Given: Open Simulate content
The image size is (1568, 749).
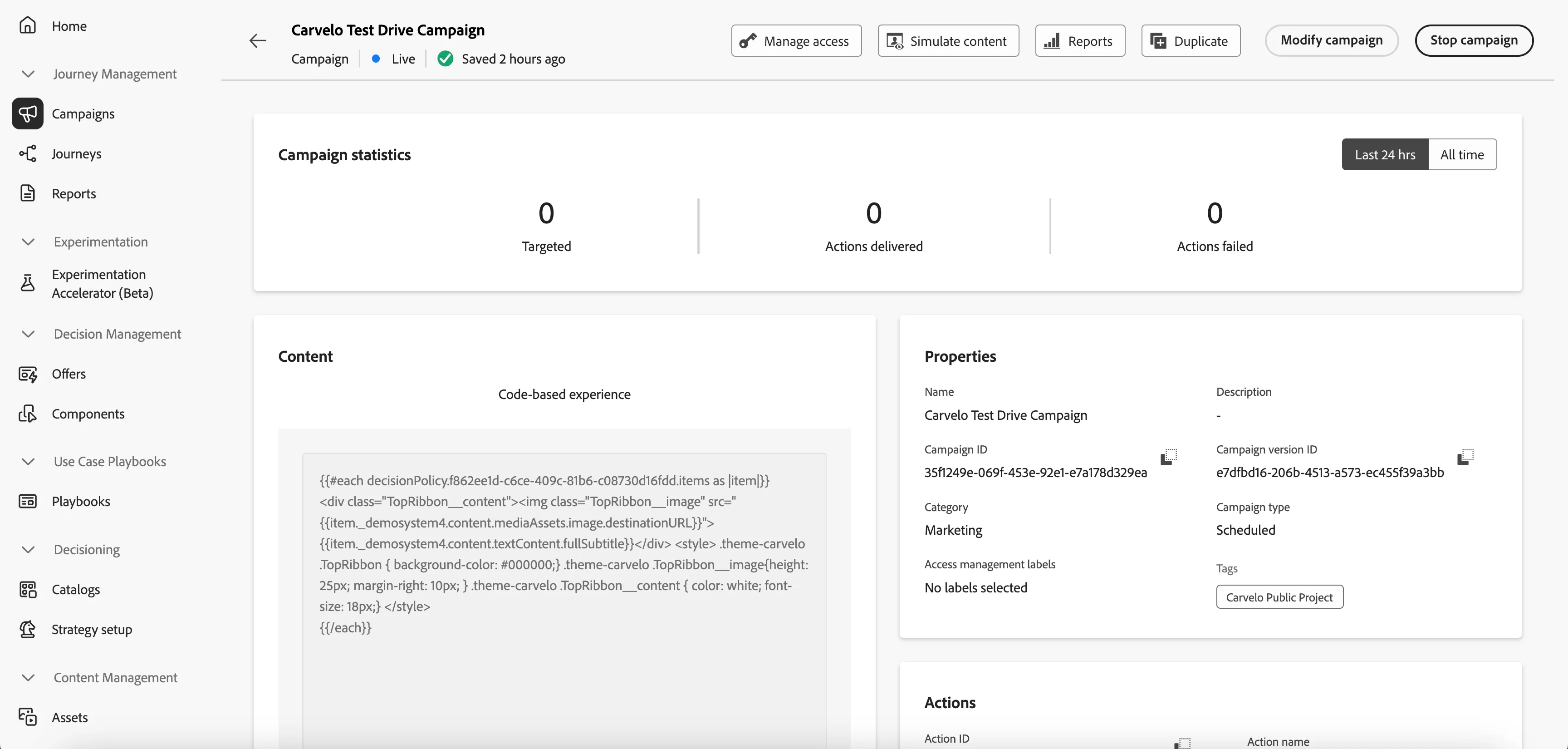Looking at the screenshot, I should 948,41.
